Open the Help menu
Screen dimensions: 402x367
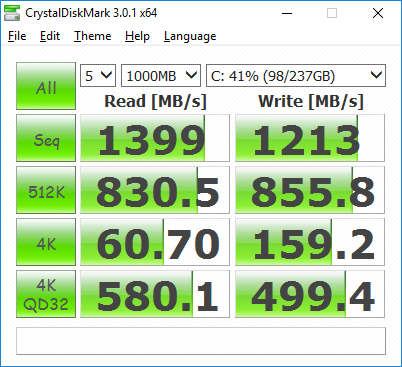[137, 36]
